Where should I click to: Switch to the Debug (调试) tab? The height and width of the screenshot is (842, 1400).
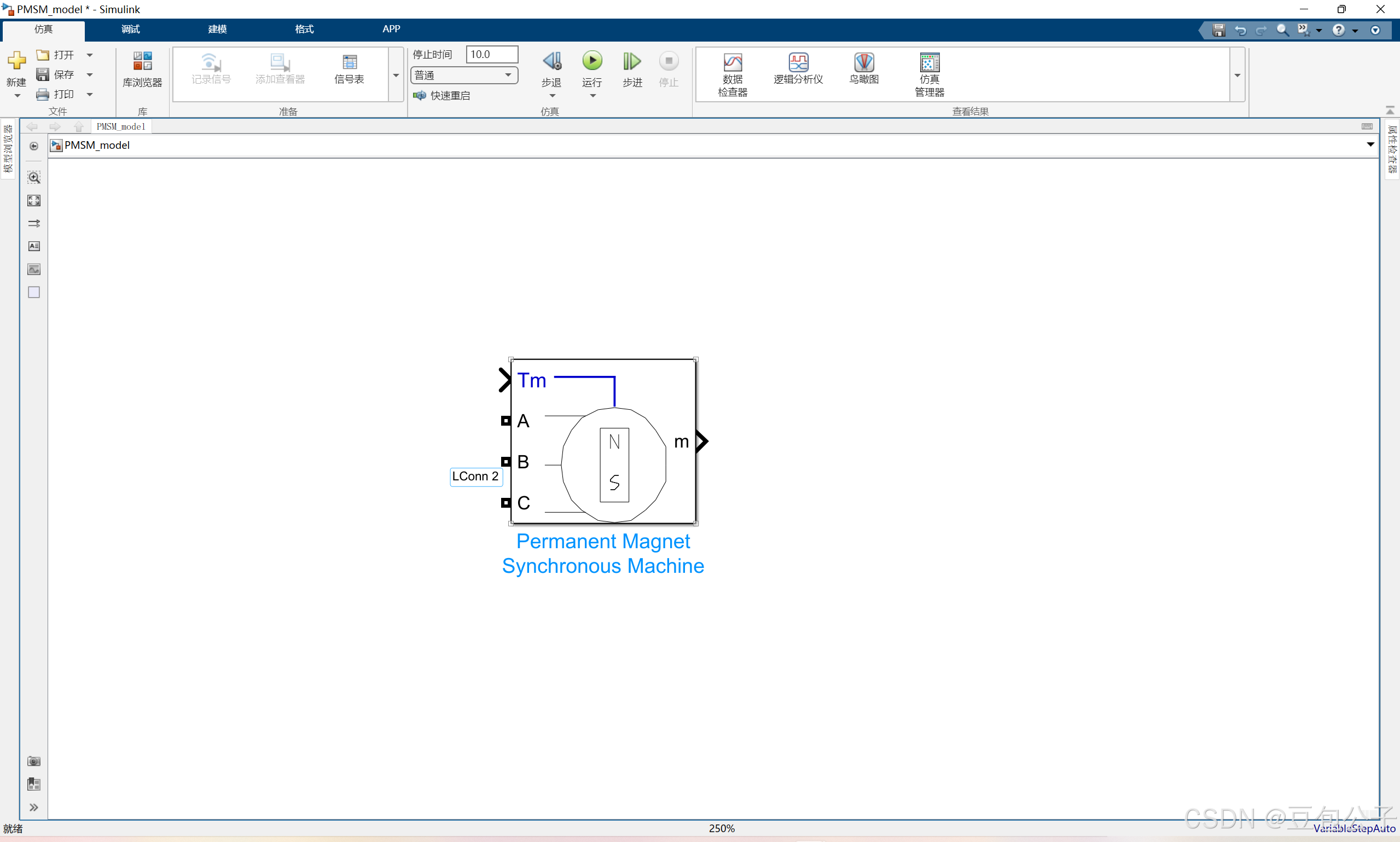[130, 29]
